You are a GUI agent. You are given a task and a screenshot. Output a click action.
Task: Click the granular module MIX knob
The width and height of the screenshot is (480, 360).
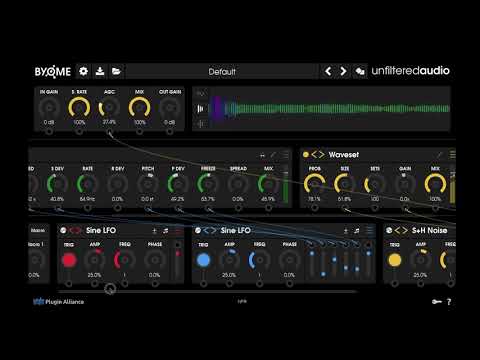pyautogui.click(x=268, y=184)
